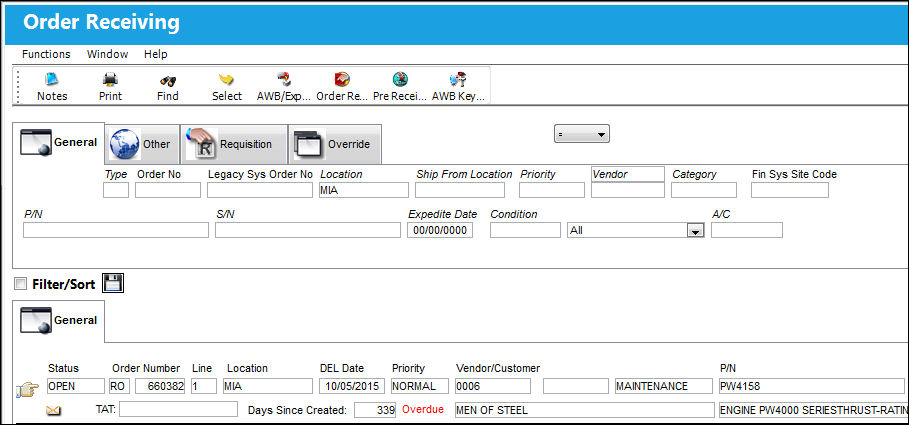
Task: Click the Line field showing 1
Action: tap(203, 386)
